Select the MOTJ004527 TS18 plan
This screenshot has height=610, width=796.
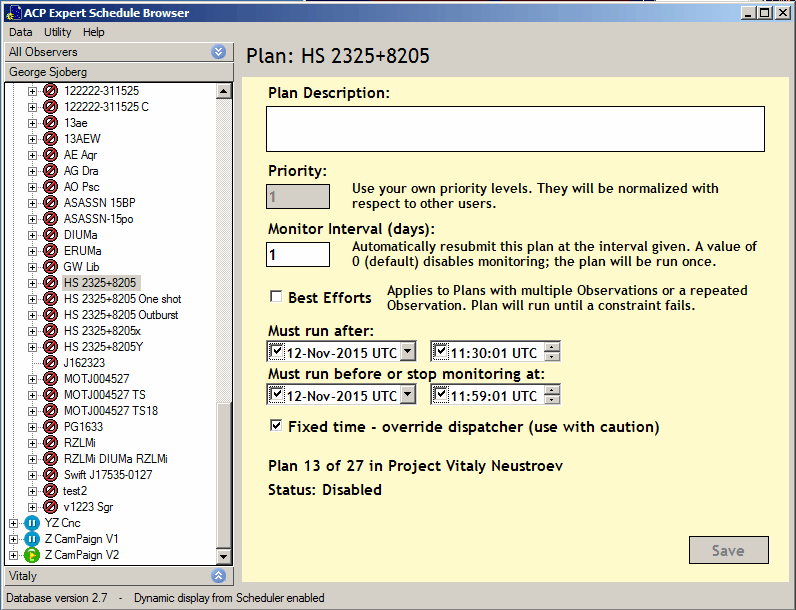point(110,411)
